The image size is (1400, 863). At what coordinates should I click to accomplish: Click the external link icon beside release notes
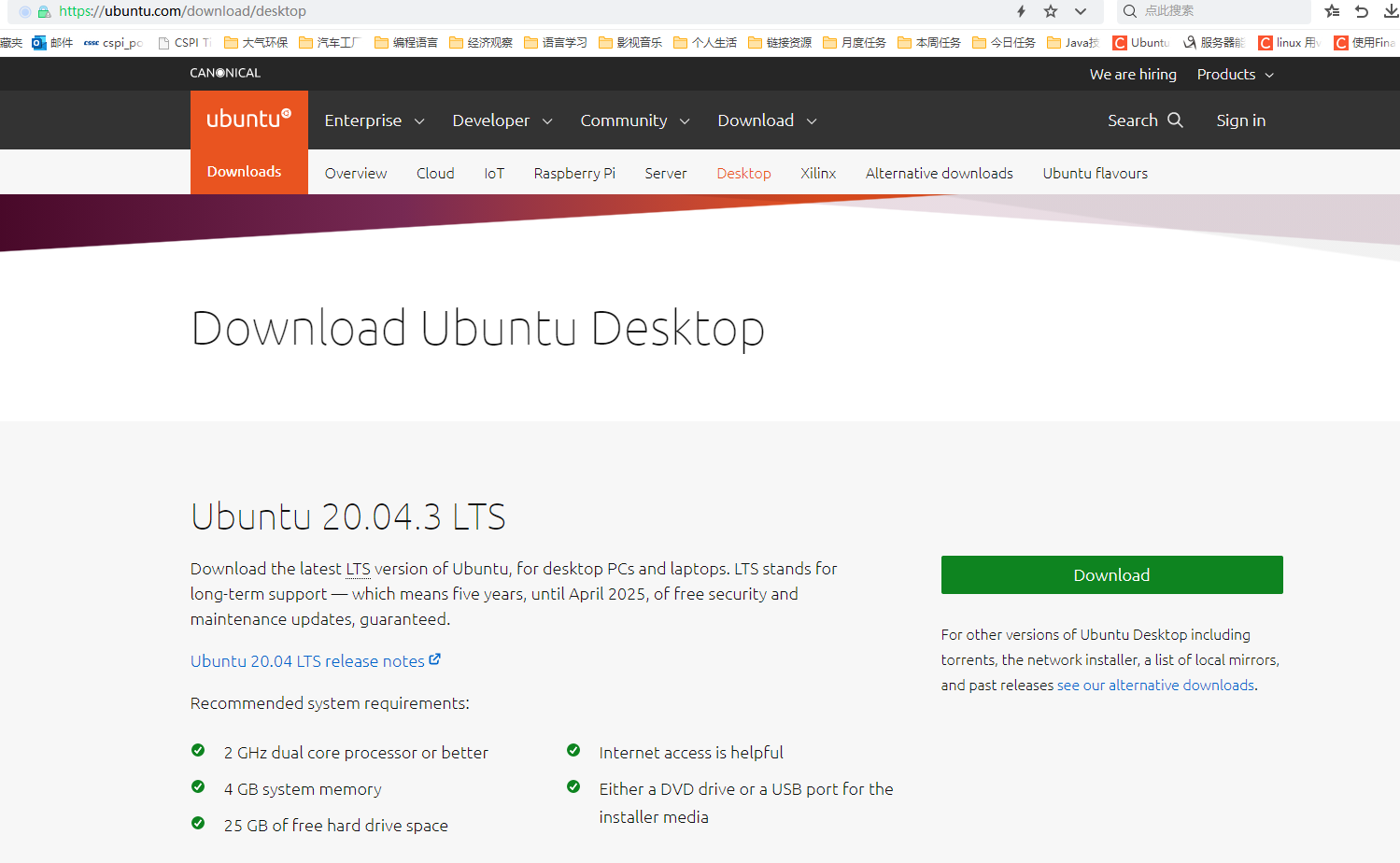[x=435, y=658]
